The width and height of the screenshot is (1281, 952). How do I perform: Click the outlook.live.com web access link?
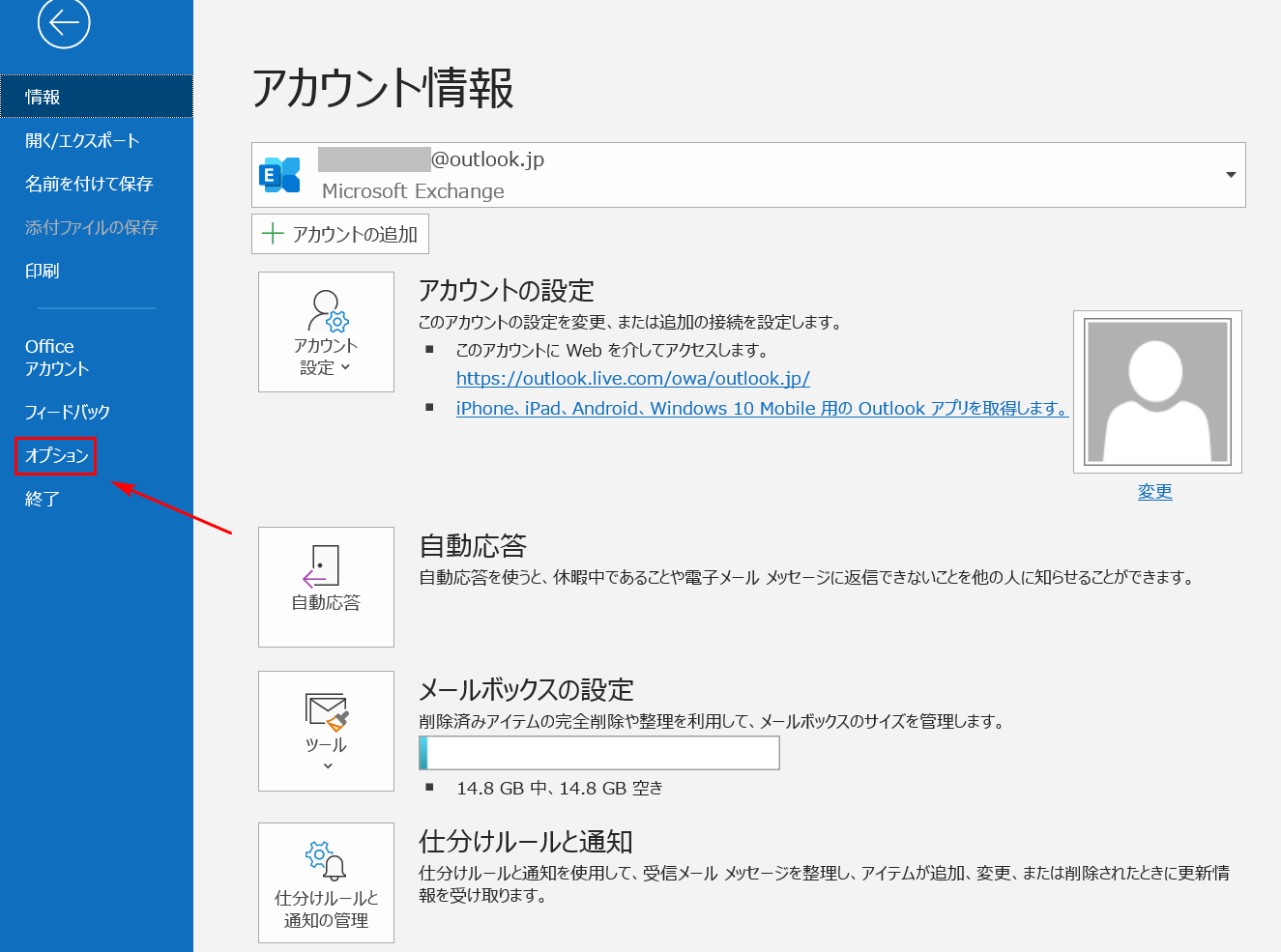point(632,379)
